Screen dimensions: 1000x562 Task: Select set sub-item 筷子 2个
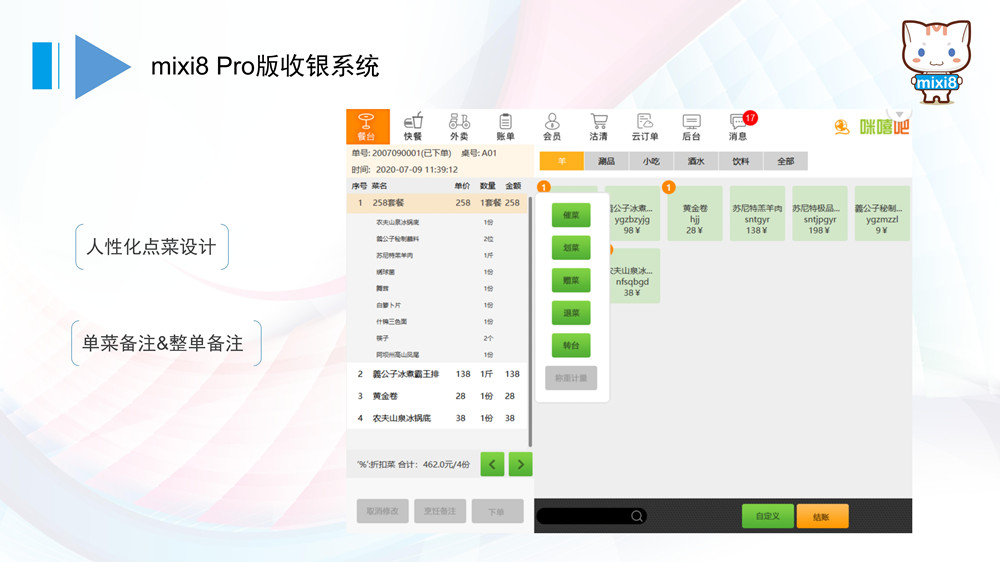[438, 338]
